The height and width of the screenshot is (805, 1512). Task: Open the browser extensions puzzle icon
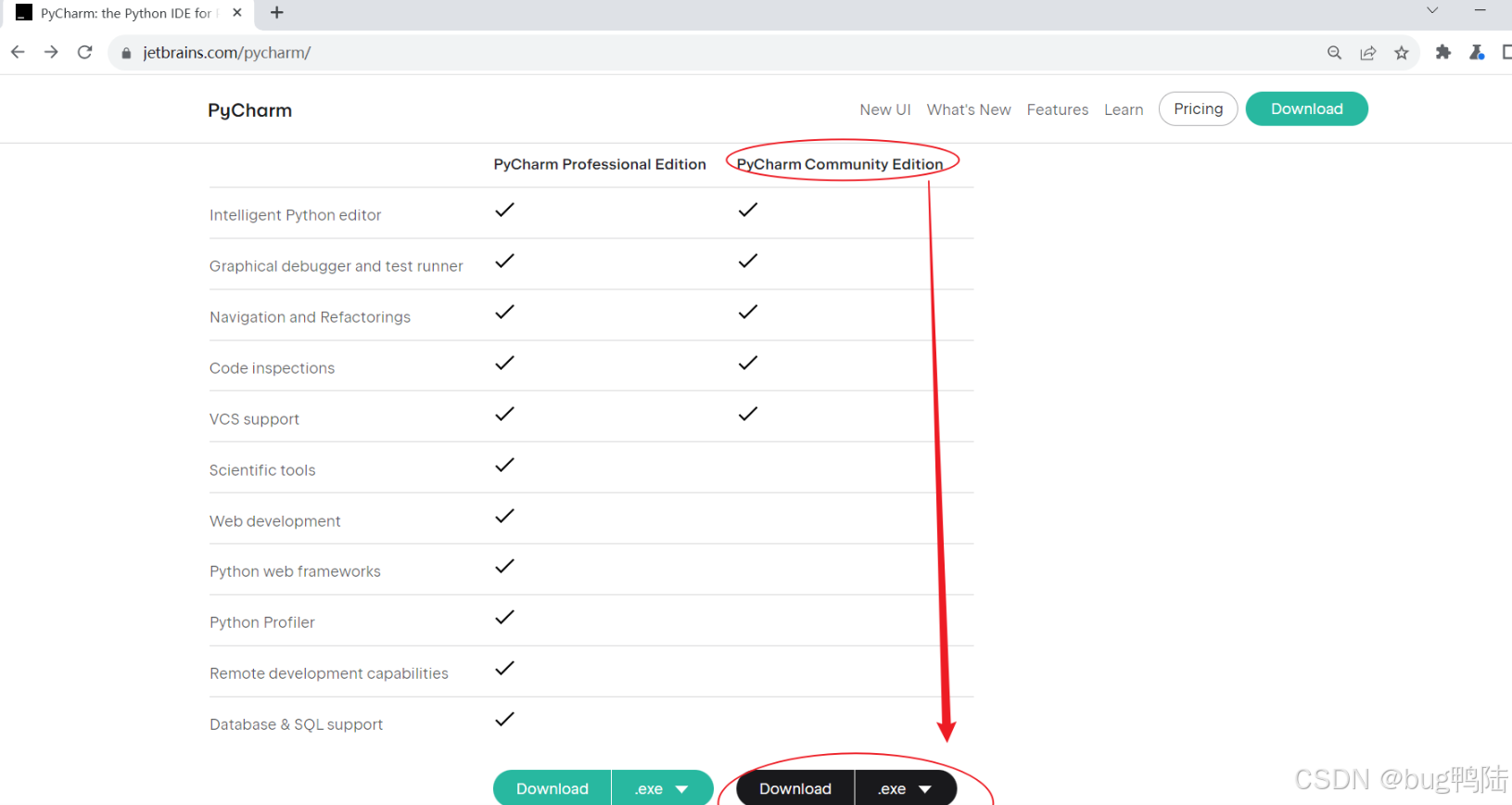tap(1442, 53)
